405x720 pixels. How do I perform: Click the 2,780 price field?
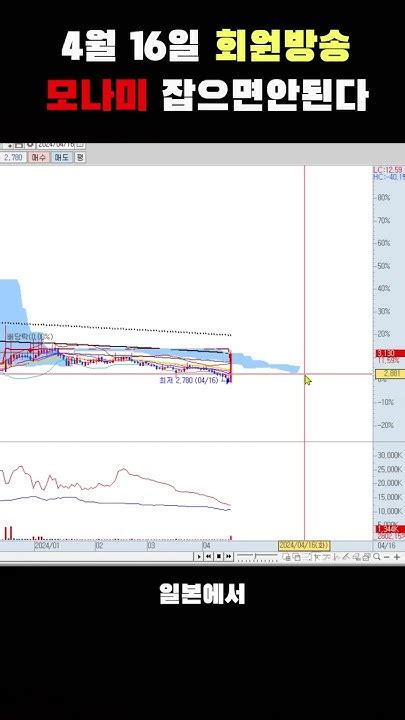pos(13,157)
